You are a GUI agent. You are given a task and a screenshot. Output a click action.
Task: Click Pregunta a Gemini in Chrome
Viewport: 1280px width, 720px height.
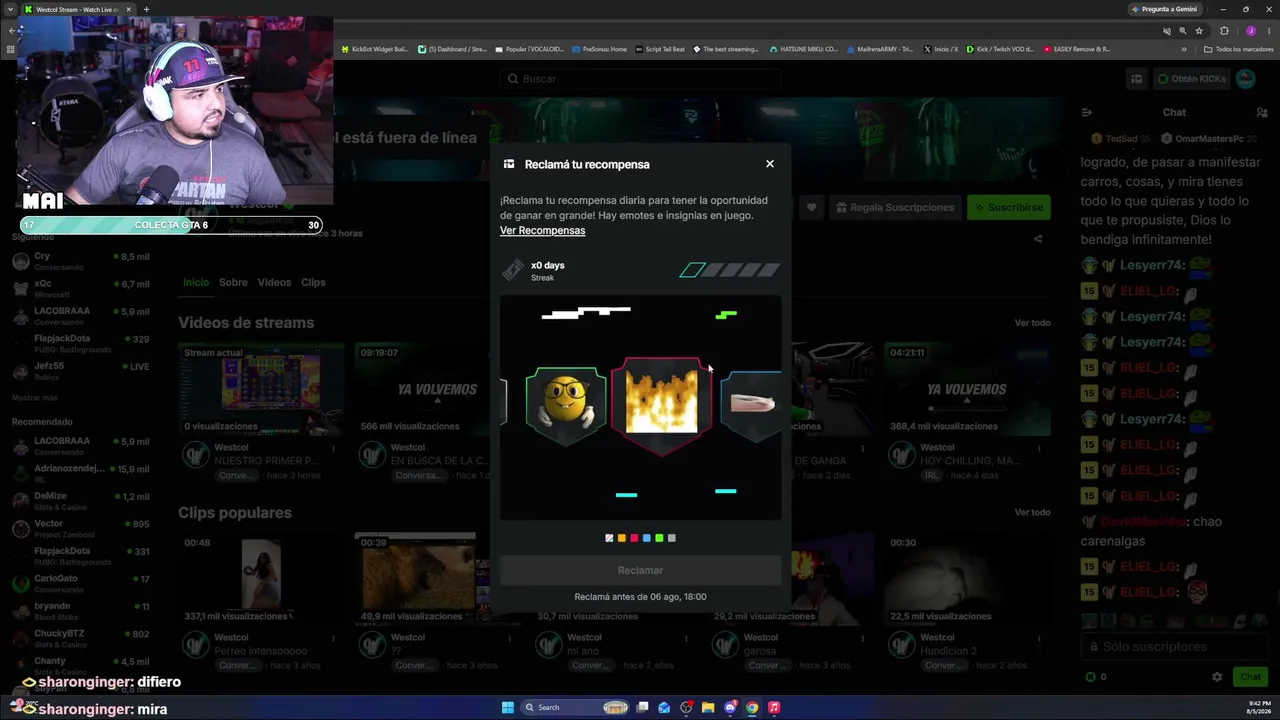click(x=1165, y=9)
